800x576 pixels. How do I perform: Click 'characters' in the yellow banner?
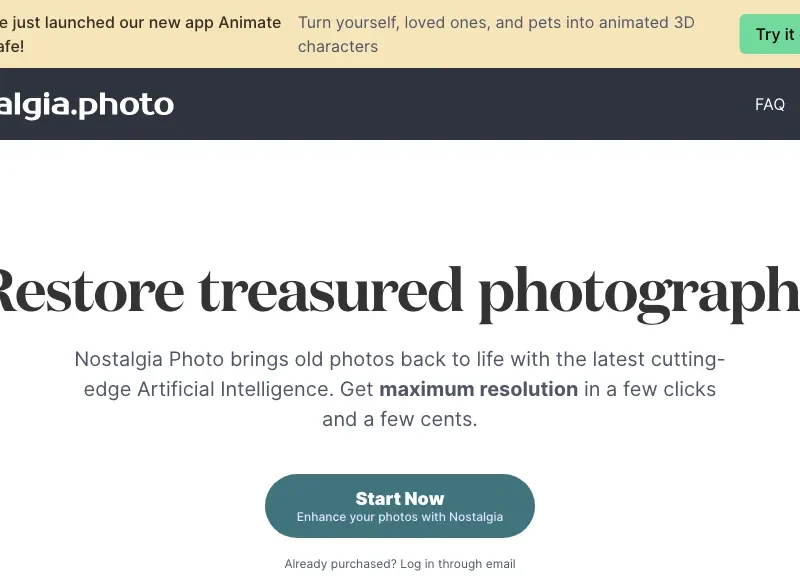click(x=338, y=46)
